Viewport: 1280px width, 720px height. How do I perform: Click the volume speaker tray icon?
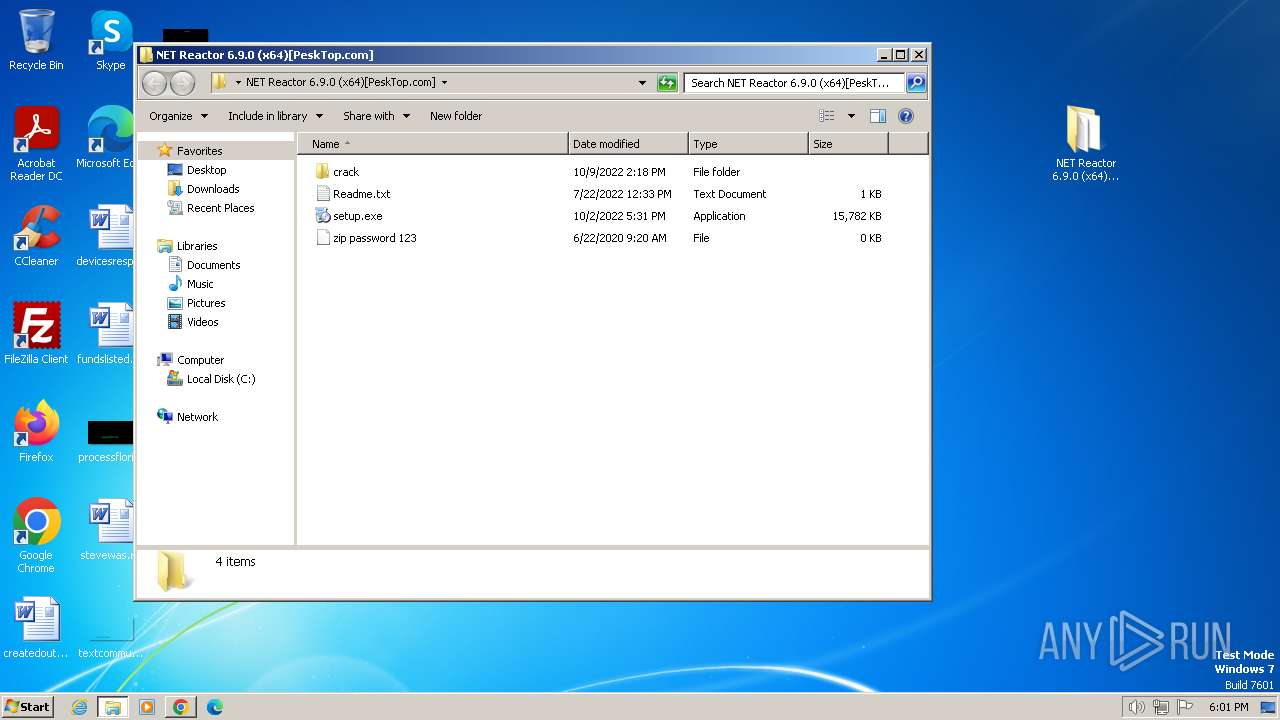click(1136, 707)
